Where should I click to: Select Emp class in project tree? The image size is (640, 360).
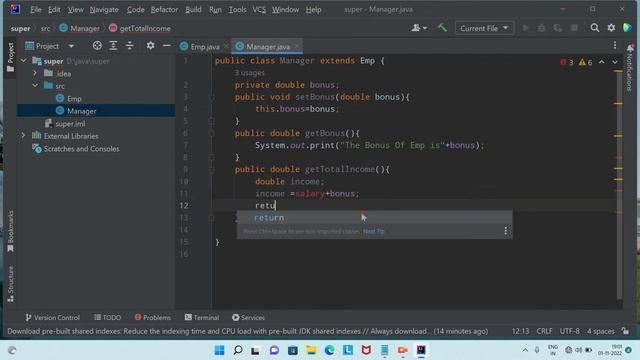[x=74, y=98]
